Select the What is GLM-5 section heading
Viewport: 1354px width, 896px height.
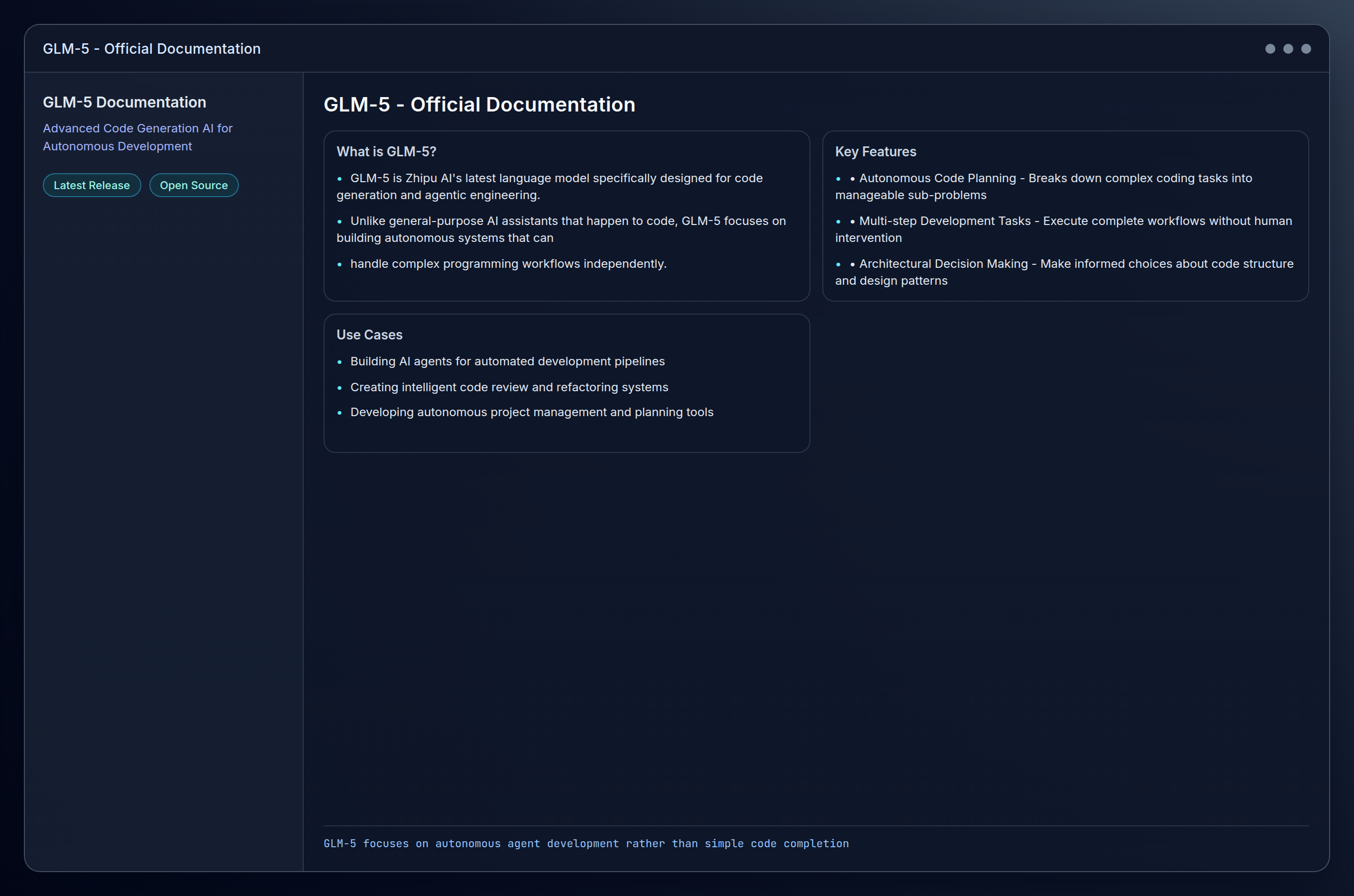(386, 151)
